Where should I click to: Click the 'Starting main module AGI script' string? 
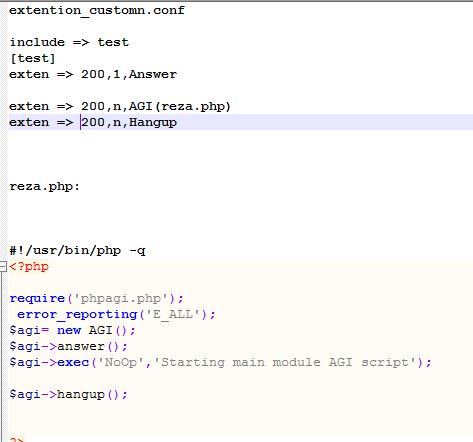pos(285,362)
